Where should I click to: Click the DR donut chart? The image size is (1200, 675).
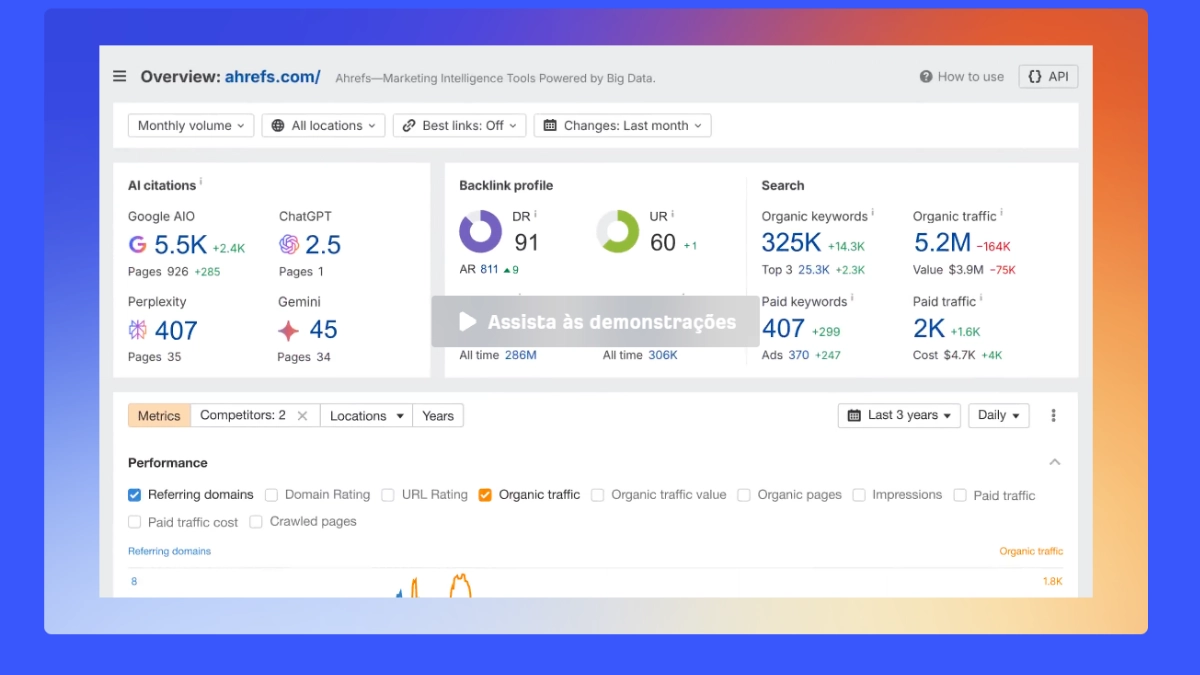click(x=480, y=231)
